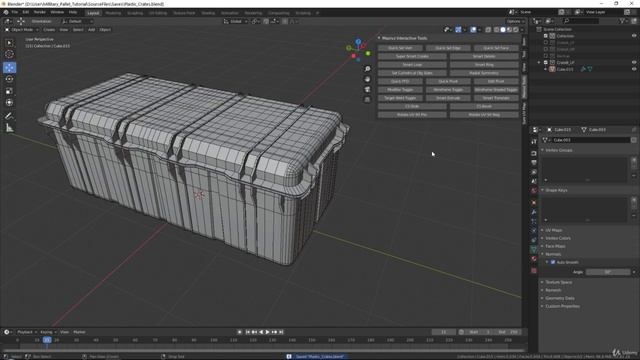640x360 pixels.
Task: Open the viewport Add menu
Action: tap(91, 30)
